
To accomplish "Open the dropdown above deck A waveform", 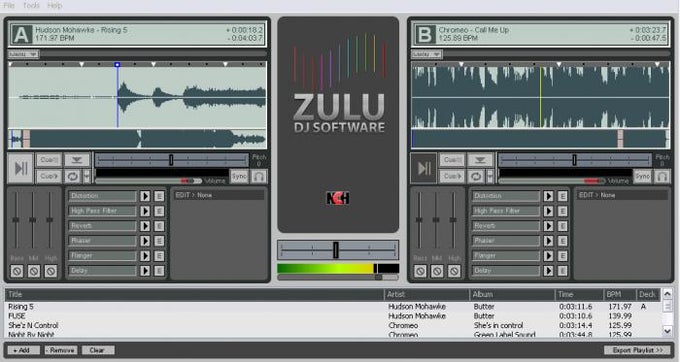I will [23, 54].
